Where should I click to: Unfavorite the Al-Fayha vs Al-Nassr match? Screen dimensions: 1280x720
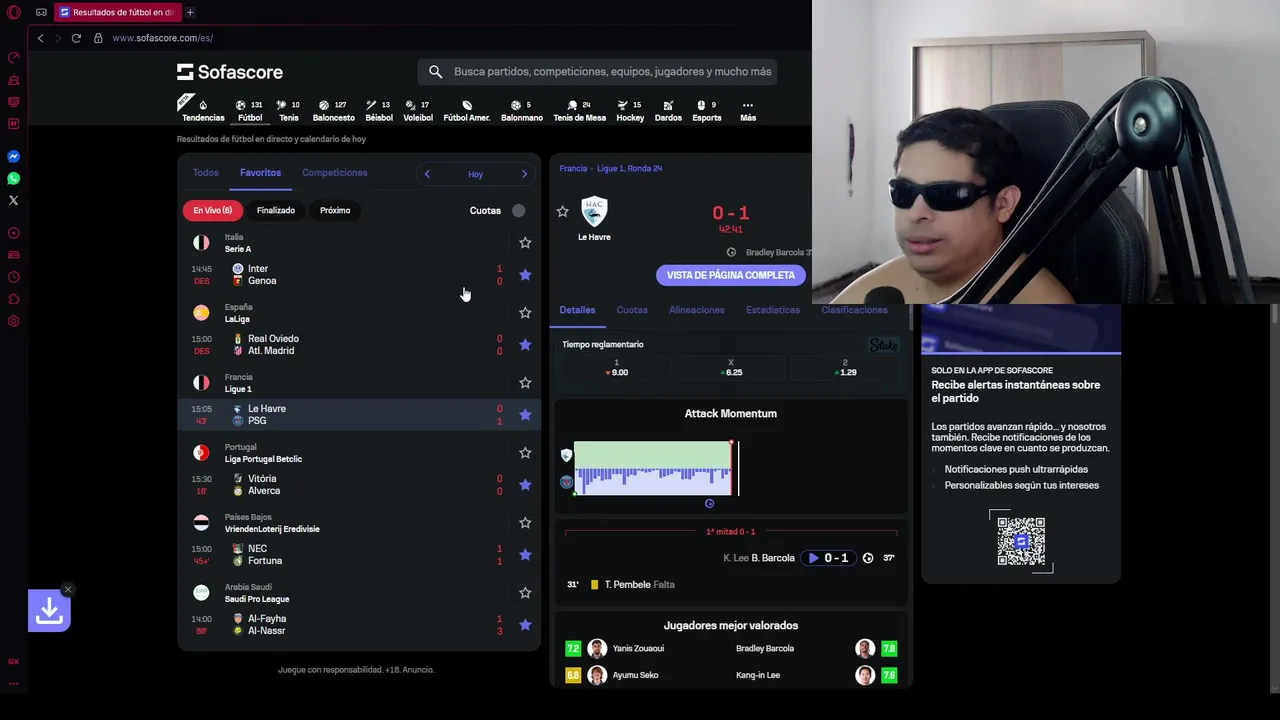point(525,625)
